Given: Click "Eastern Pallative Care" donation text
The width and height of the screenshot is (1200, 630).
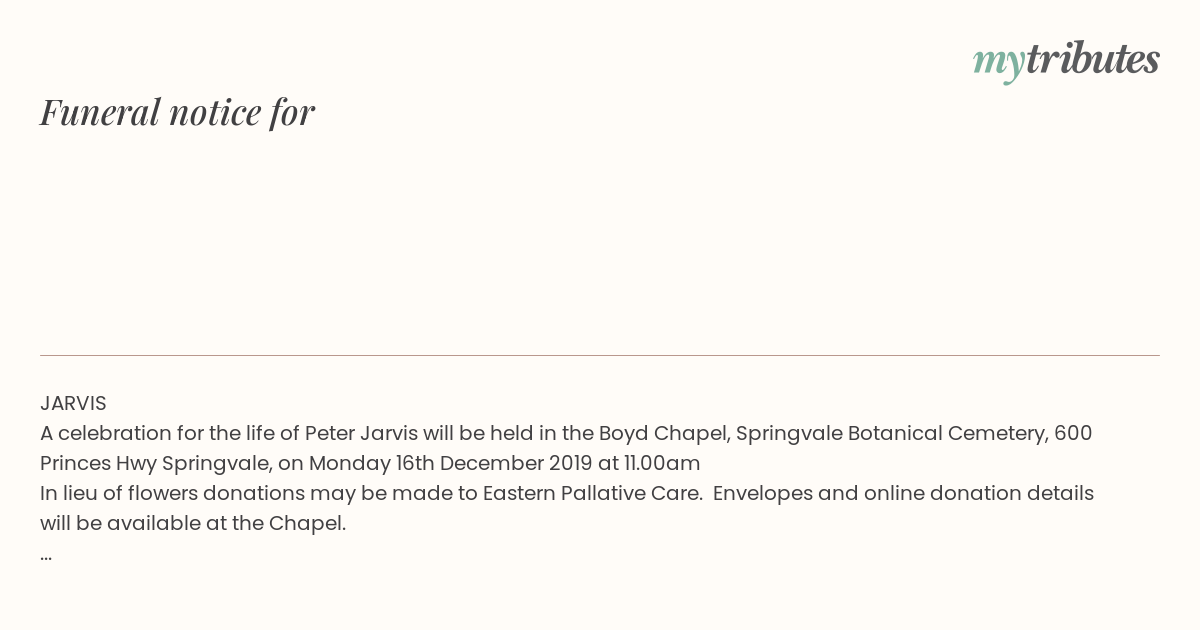Looking at the screenshot, I should coord(592,494).
